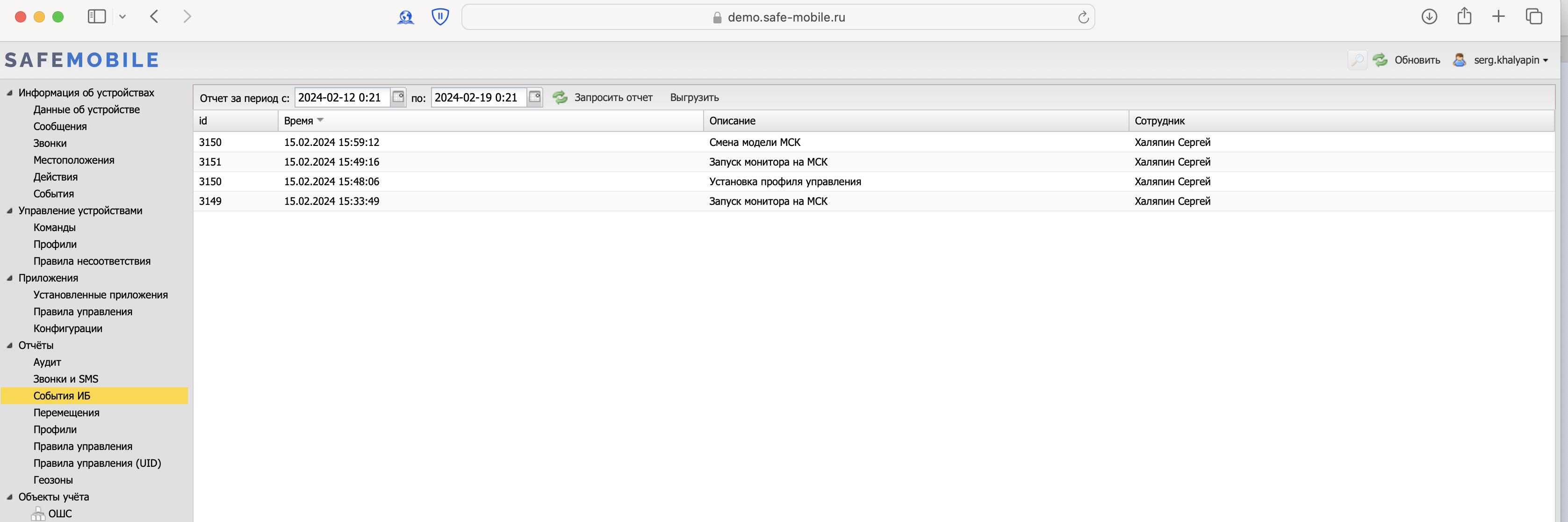Click the Запросить отчет green arrows icon
1568x522 pixels.
pyautogui.click(x=560, y=97)
